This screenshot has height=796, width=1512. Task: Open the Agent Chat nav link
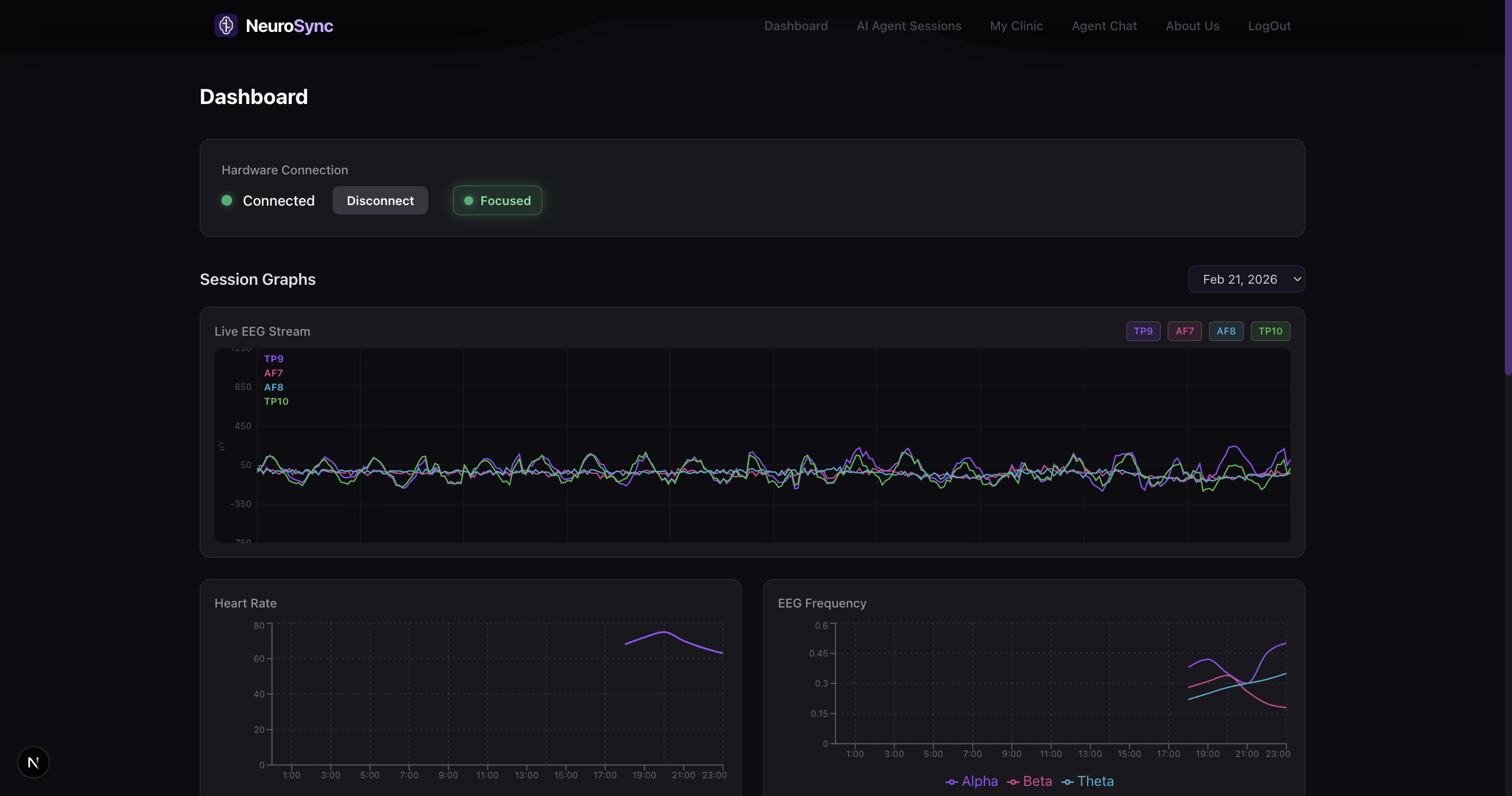[x=1104, y=26]
